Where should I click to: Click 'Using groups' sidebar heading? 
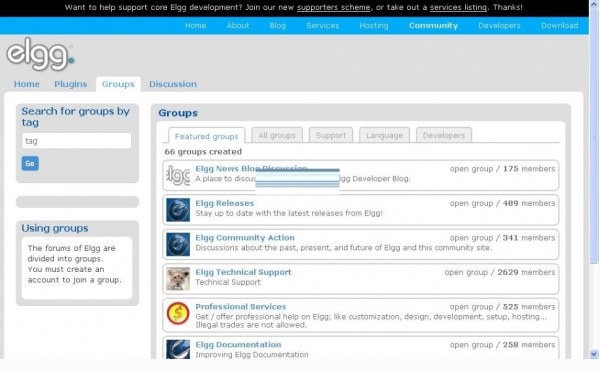coord(55,228)
